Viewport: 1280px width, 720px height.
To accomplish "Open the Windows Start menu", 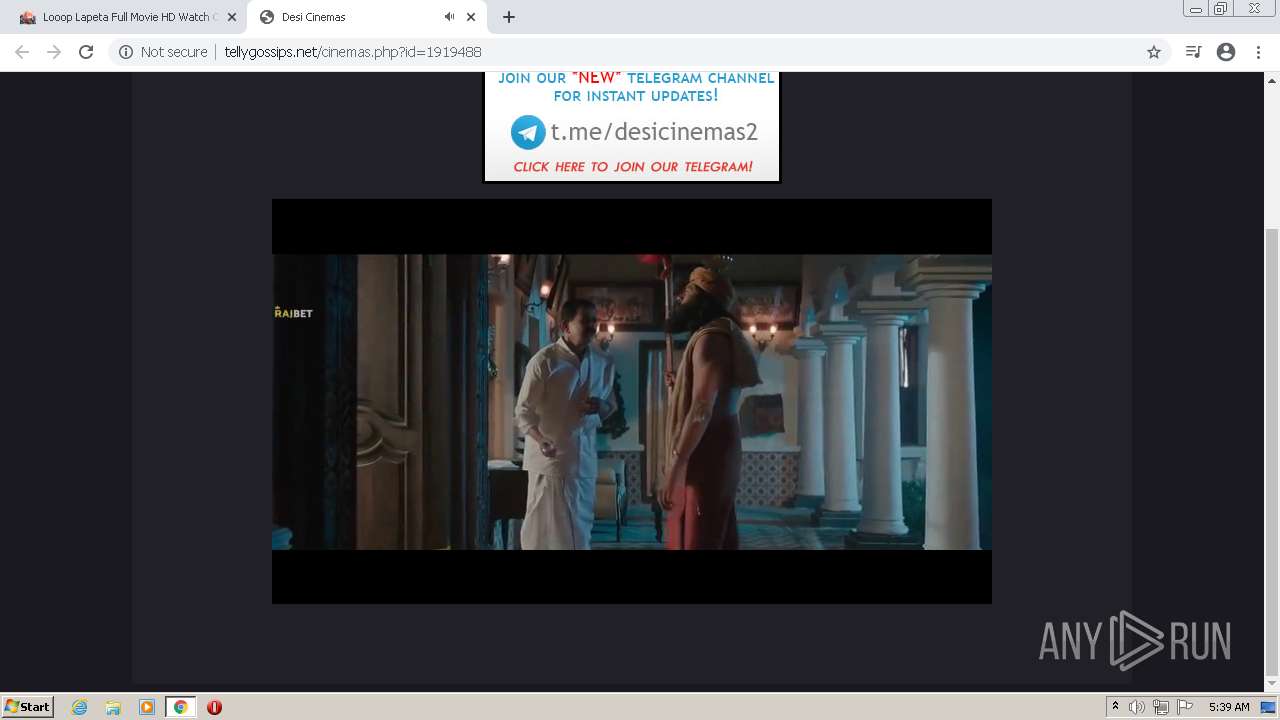I will [28, 706].
